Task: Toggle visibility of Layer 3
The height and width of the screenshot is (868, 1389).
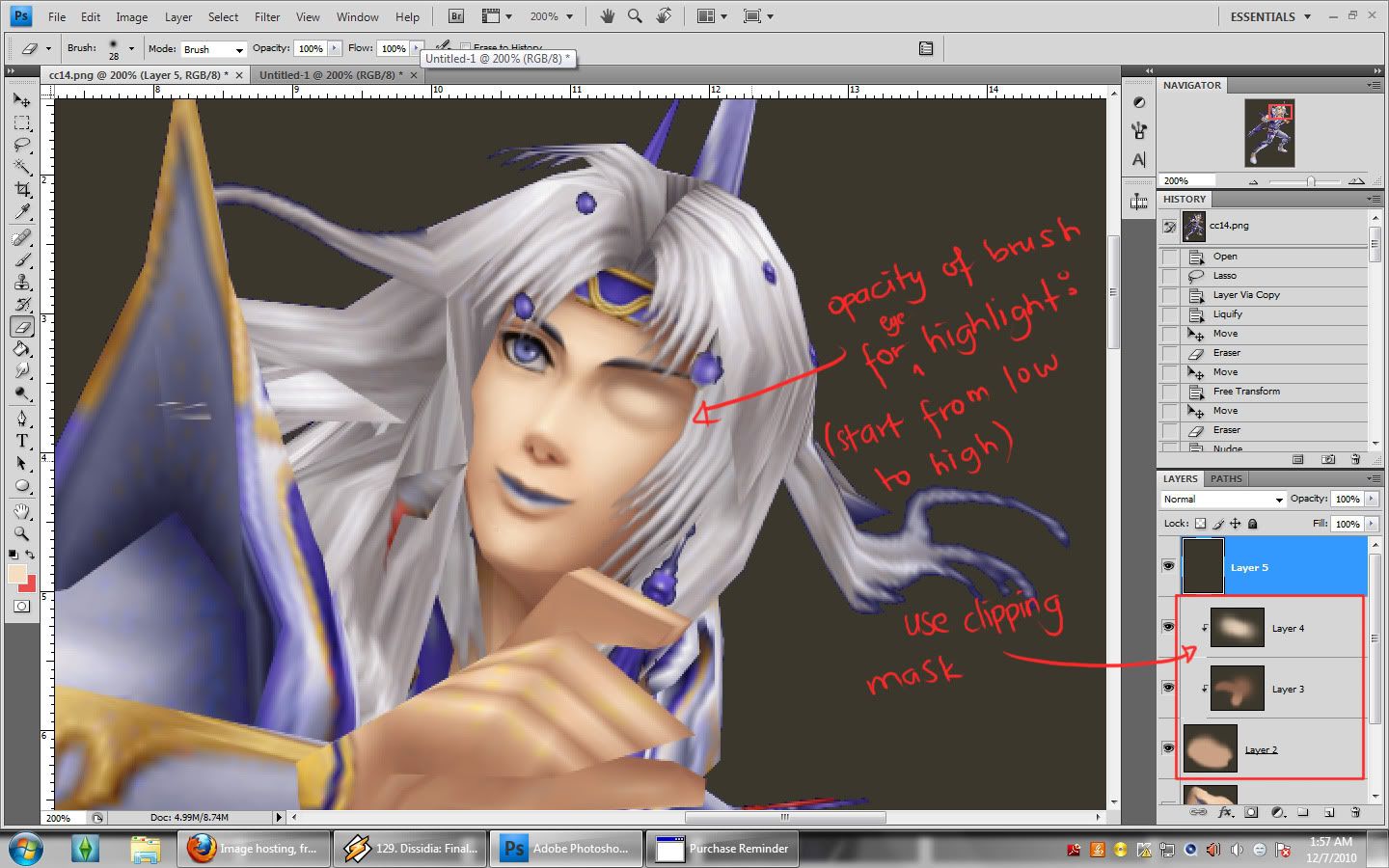Action: coord(1168,688)
